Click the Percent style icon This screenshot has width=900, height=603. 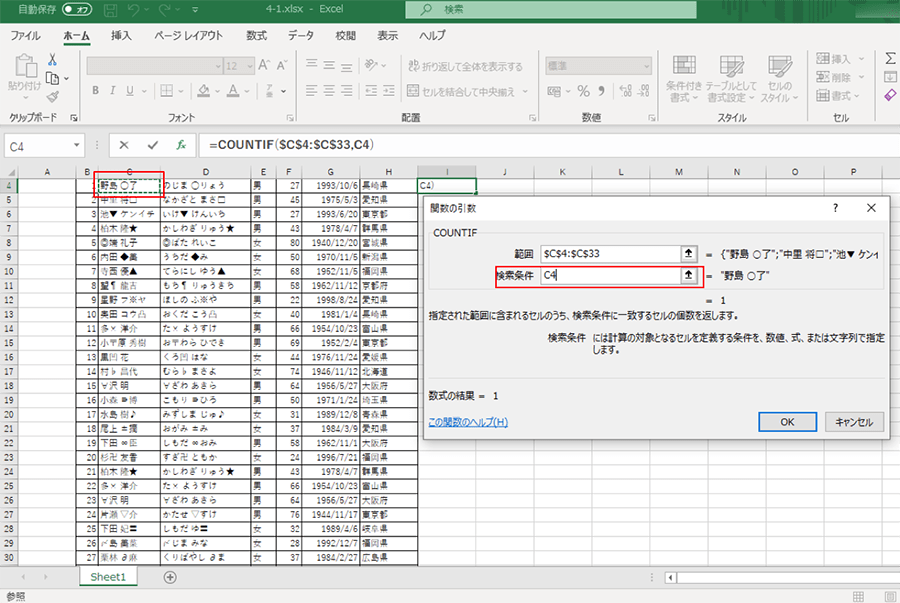[x=584, y=91]
